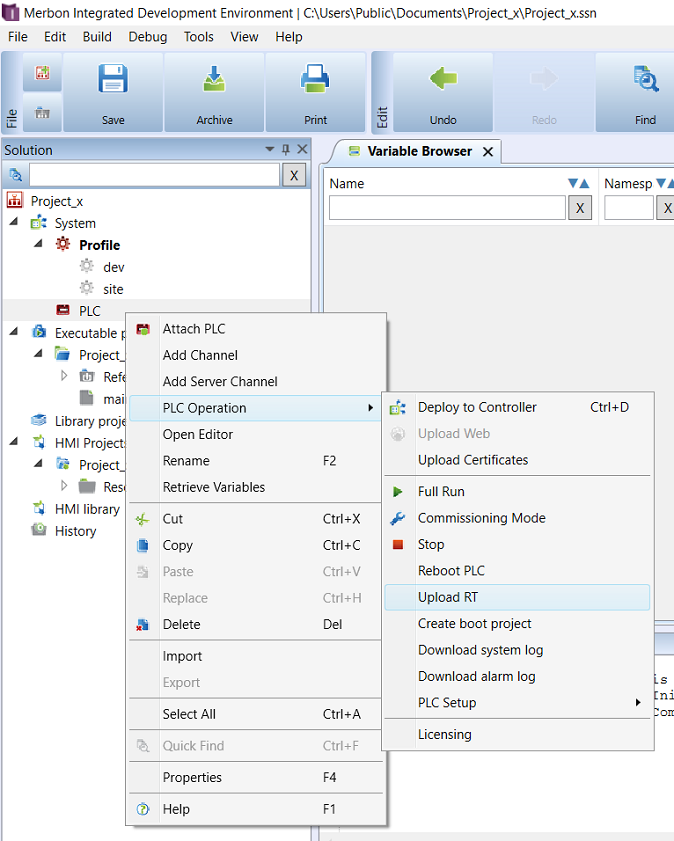Open the Solution panel dropdown arrow

point(270,149)
